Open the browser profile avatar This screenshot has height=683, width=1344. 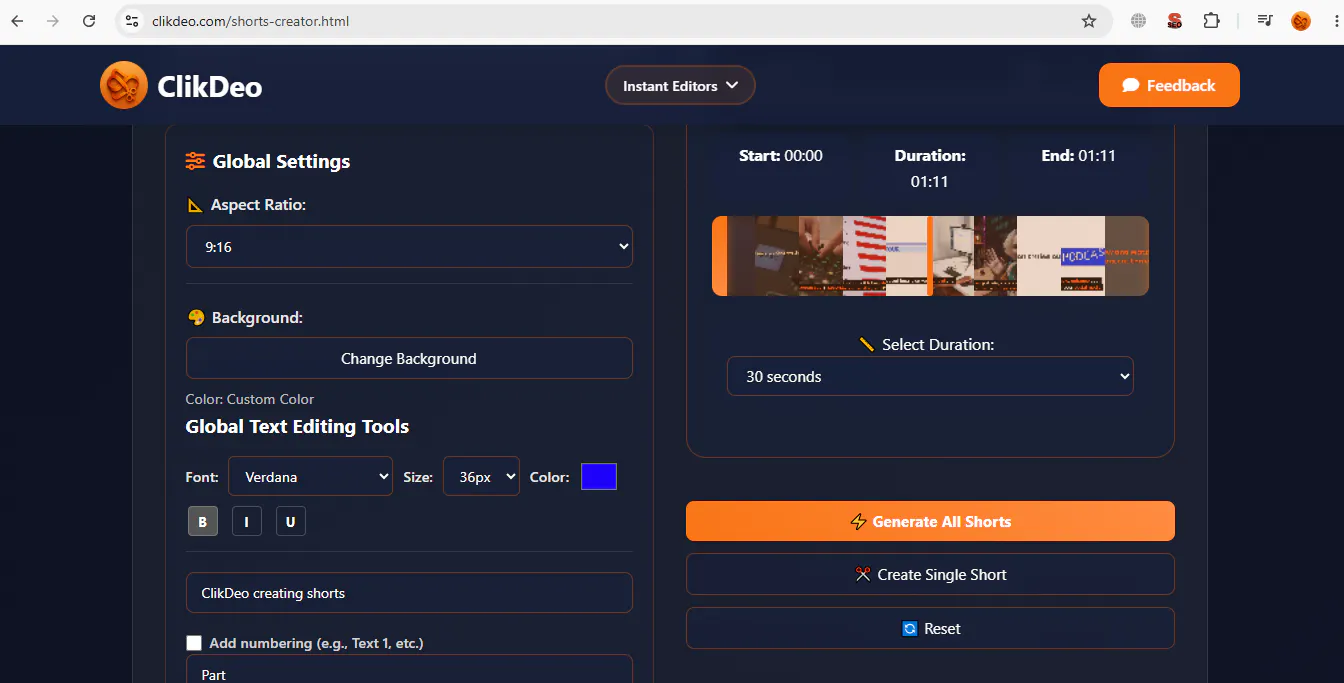click(x=1301, y=21)
